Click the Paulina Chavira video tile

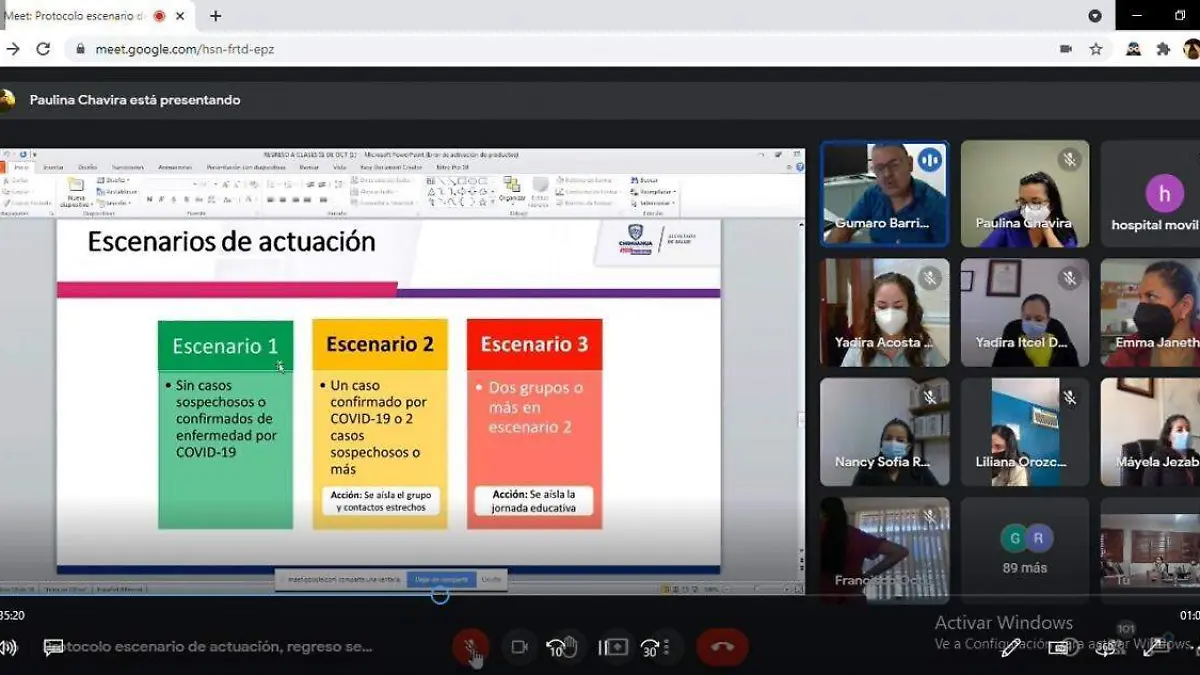(x=1024, y=193)
